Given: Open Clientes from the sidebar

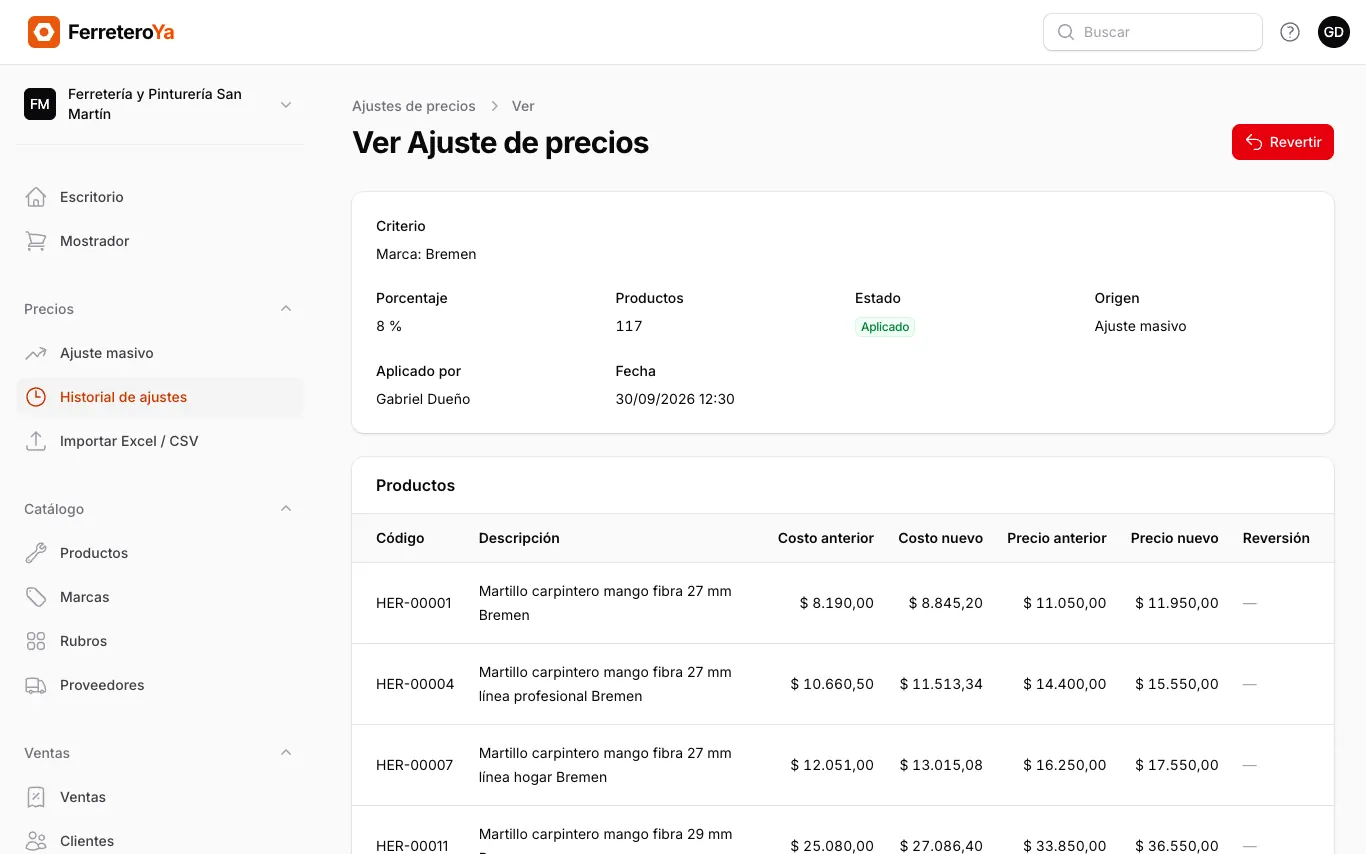Looking at the screenshot, I should coord(160,841).
